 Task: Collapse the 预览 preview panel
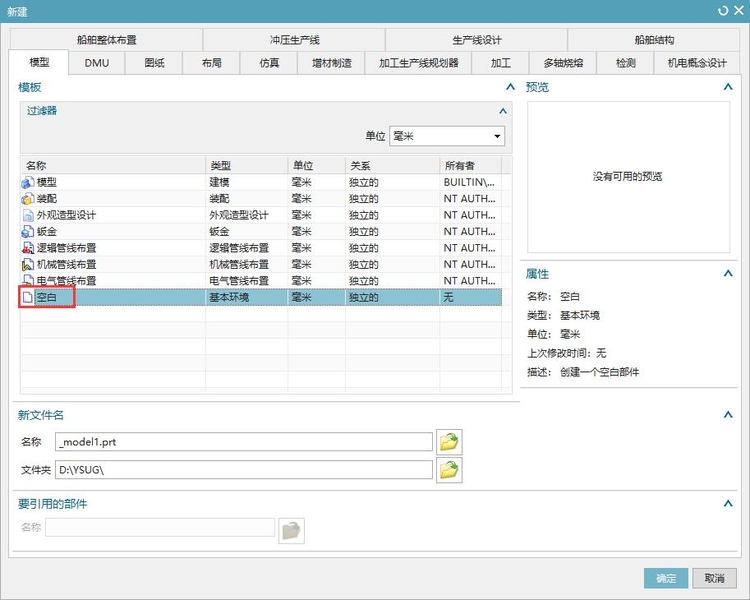coord(728,88)
